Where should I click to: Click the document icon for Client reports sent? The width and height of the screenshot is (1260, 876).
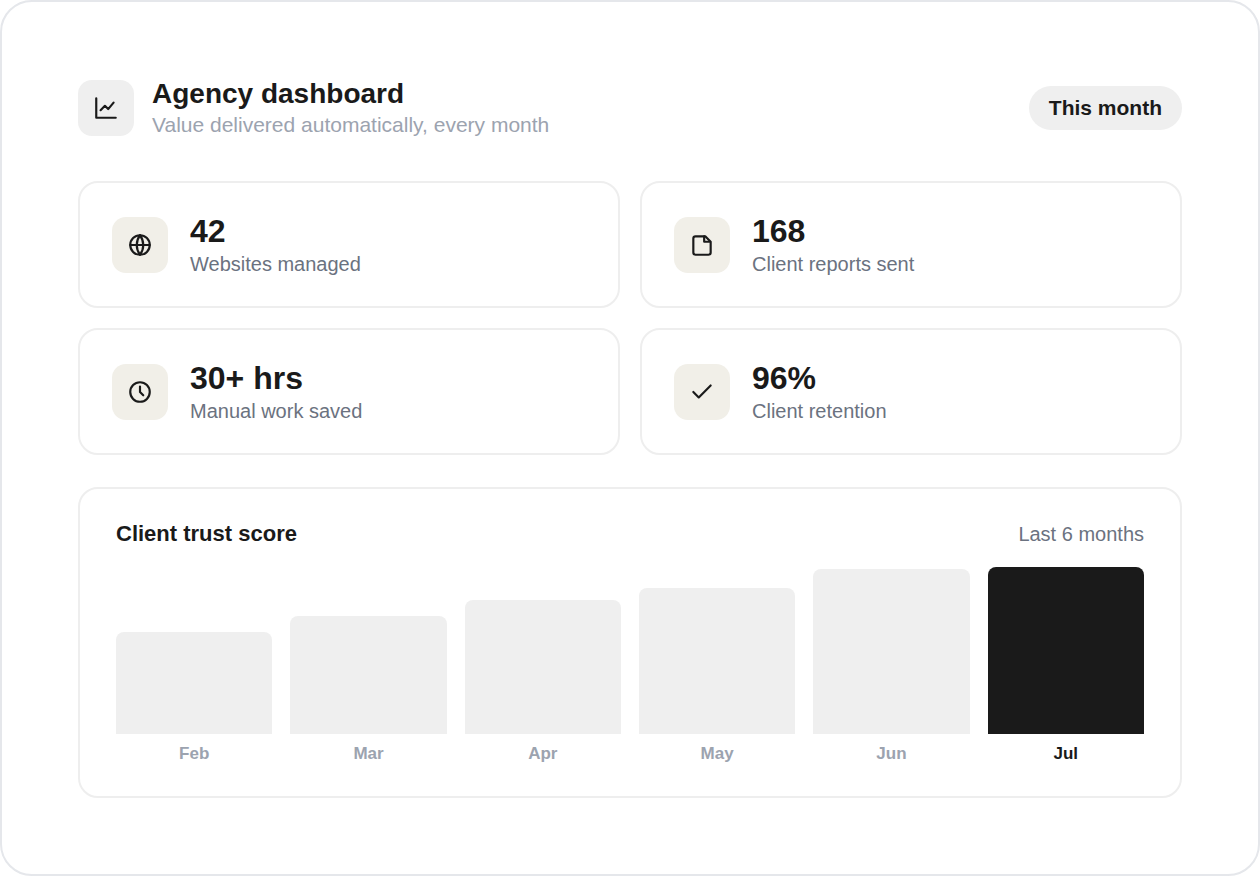click(702, 245)
